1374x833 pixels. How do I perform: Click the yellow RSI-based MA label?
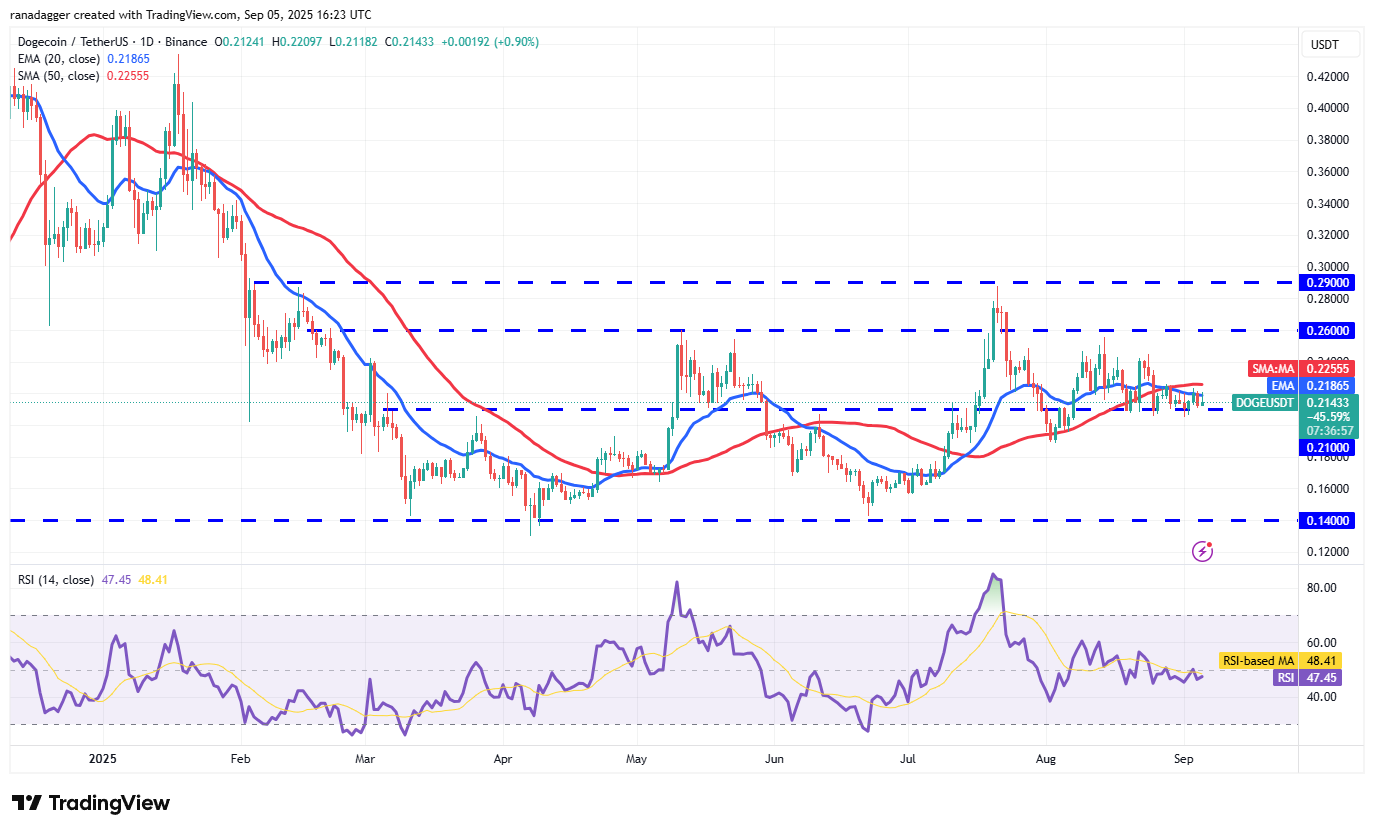click(1258, 660)
